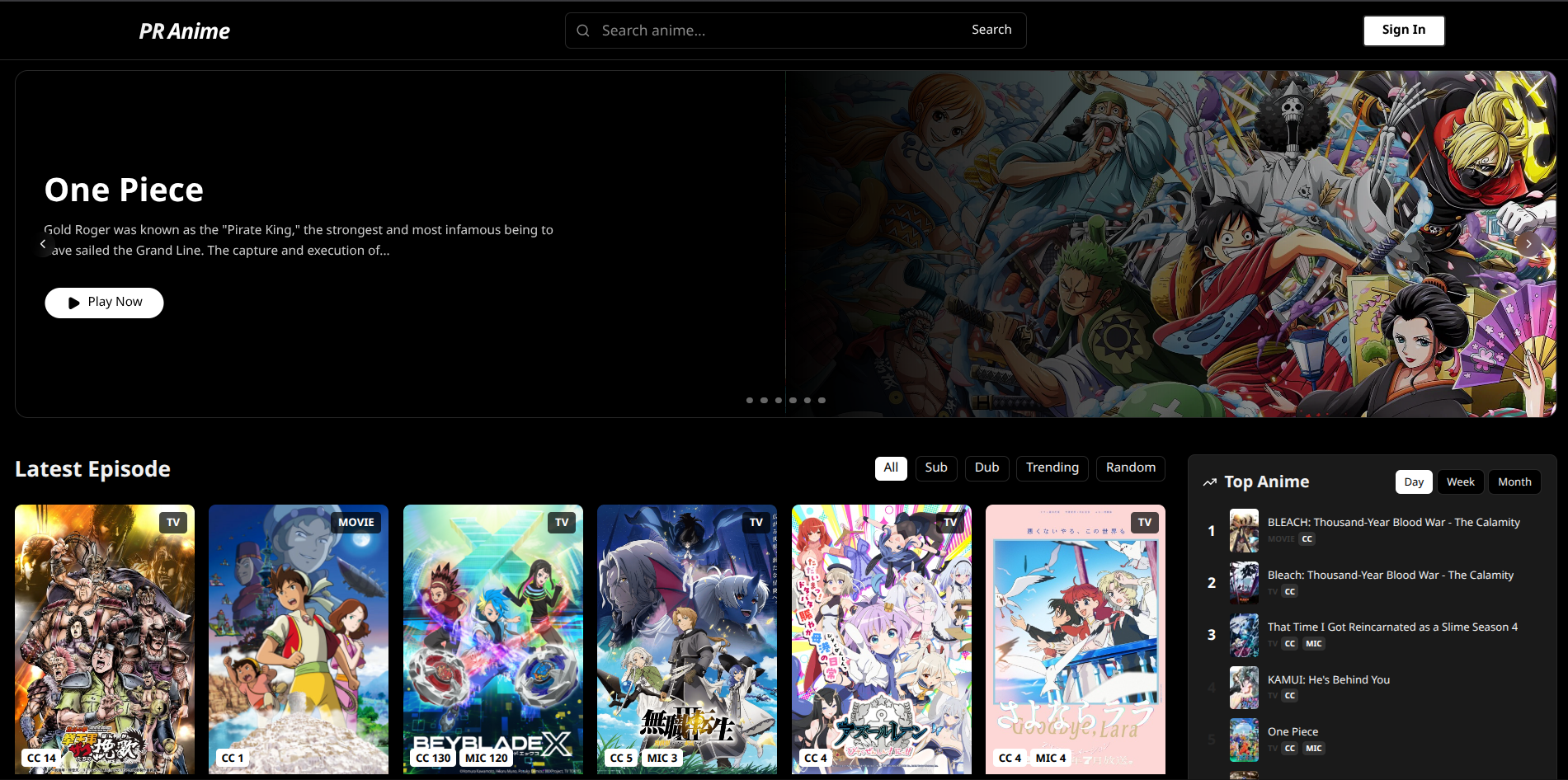Click Play Now for One Piece
The height and width of the screenshot is (780, 1568).
(x=104, y=303)
